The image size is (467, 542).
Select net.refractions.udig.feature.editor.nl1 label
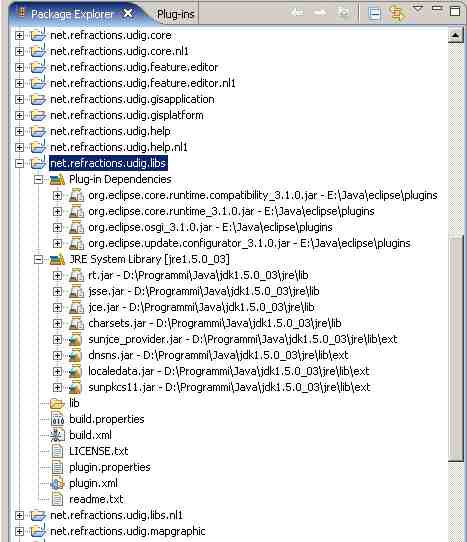[x=143, y=83]
